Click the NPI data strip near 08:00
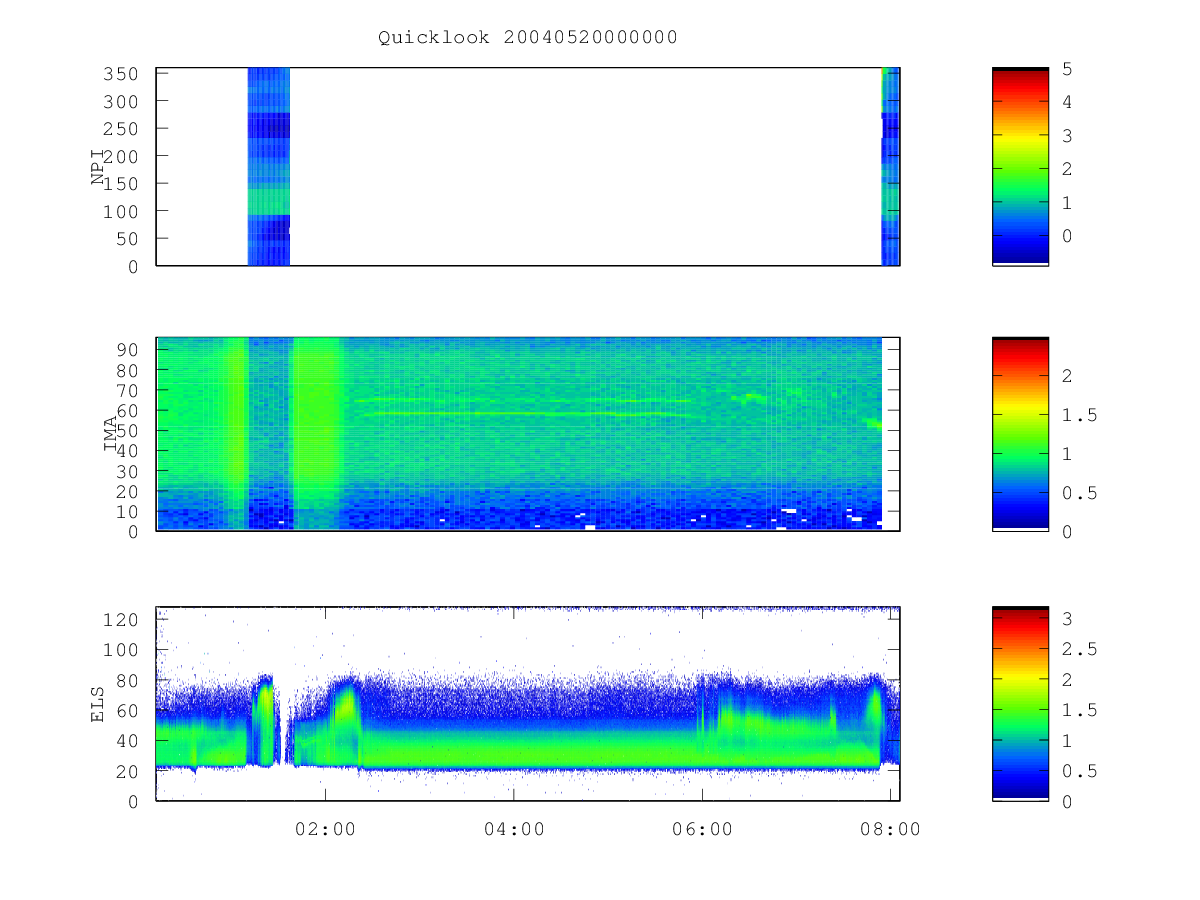 pos(890,166)
